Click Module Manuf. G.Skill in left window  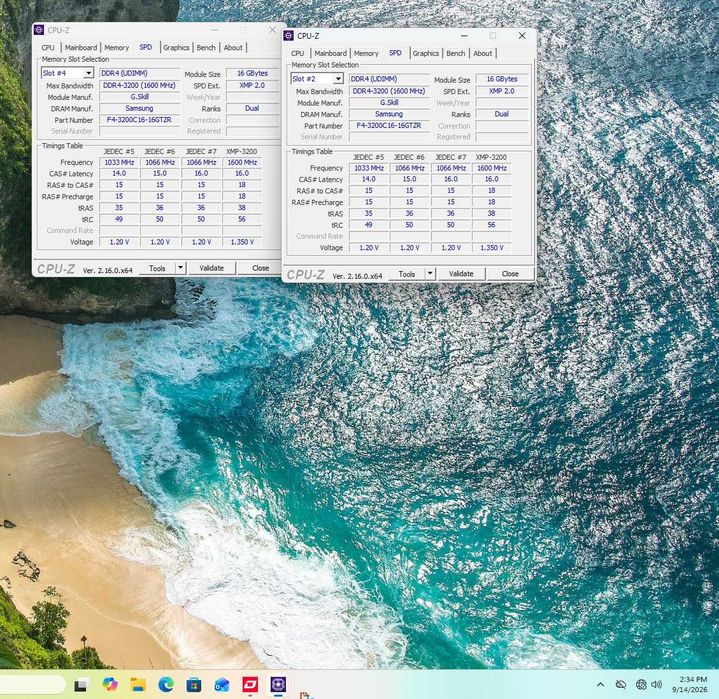pyautogui.click(x=139, y=97)
